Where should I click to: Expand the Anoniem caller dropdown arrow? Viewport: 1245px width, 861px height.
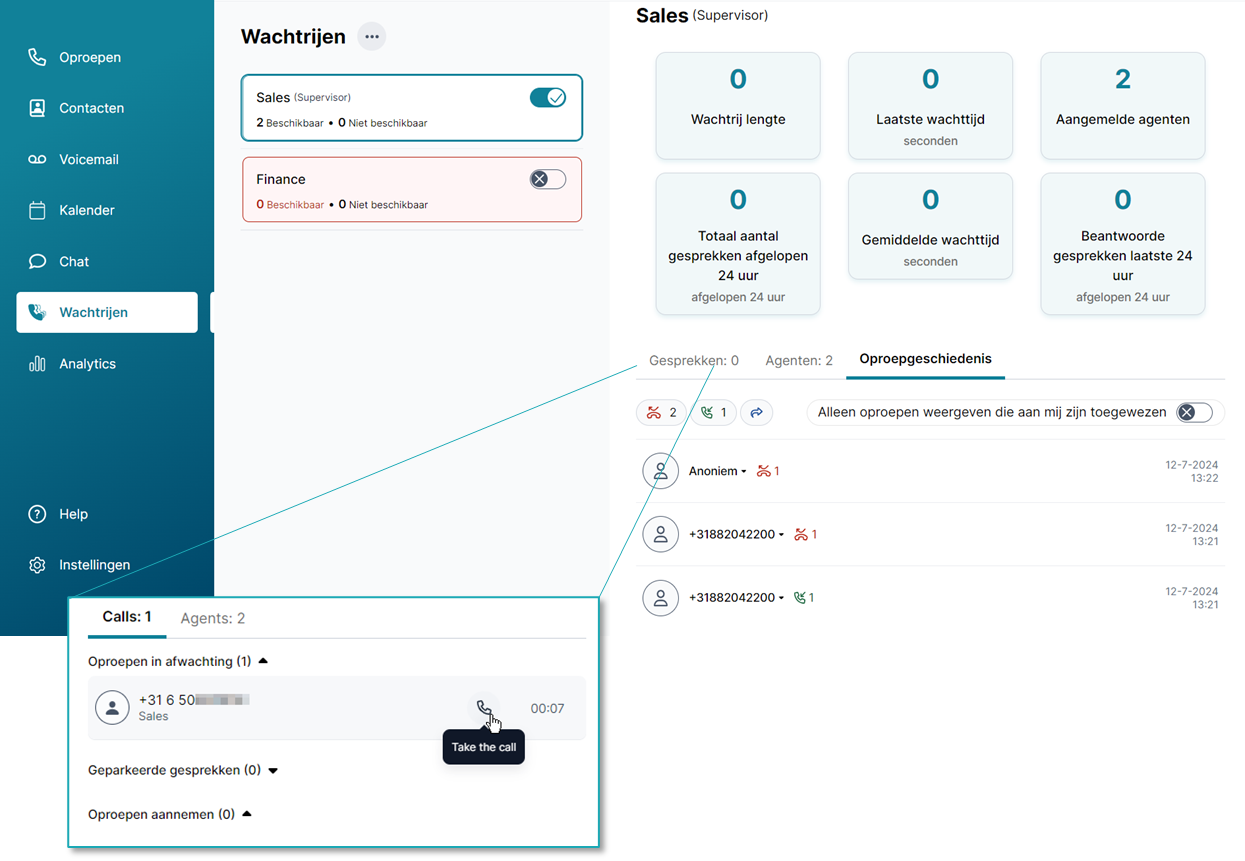point(744,472)
